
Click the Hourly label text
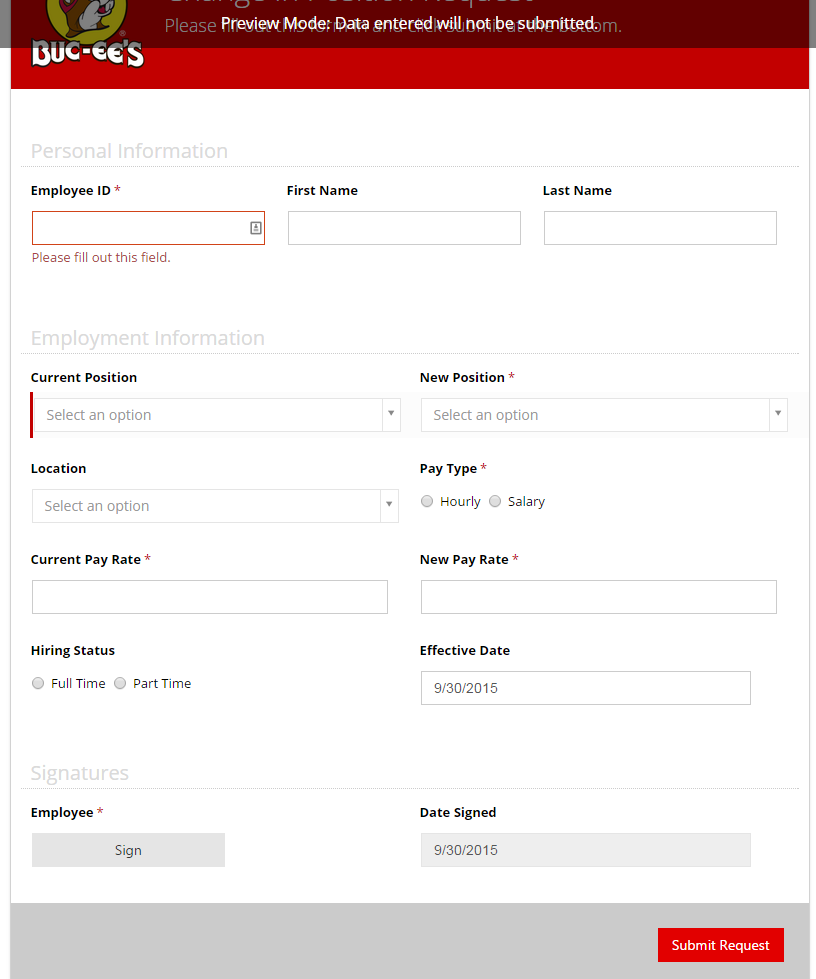tap(460, 501)
